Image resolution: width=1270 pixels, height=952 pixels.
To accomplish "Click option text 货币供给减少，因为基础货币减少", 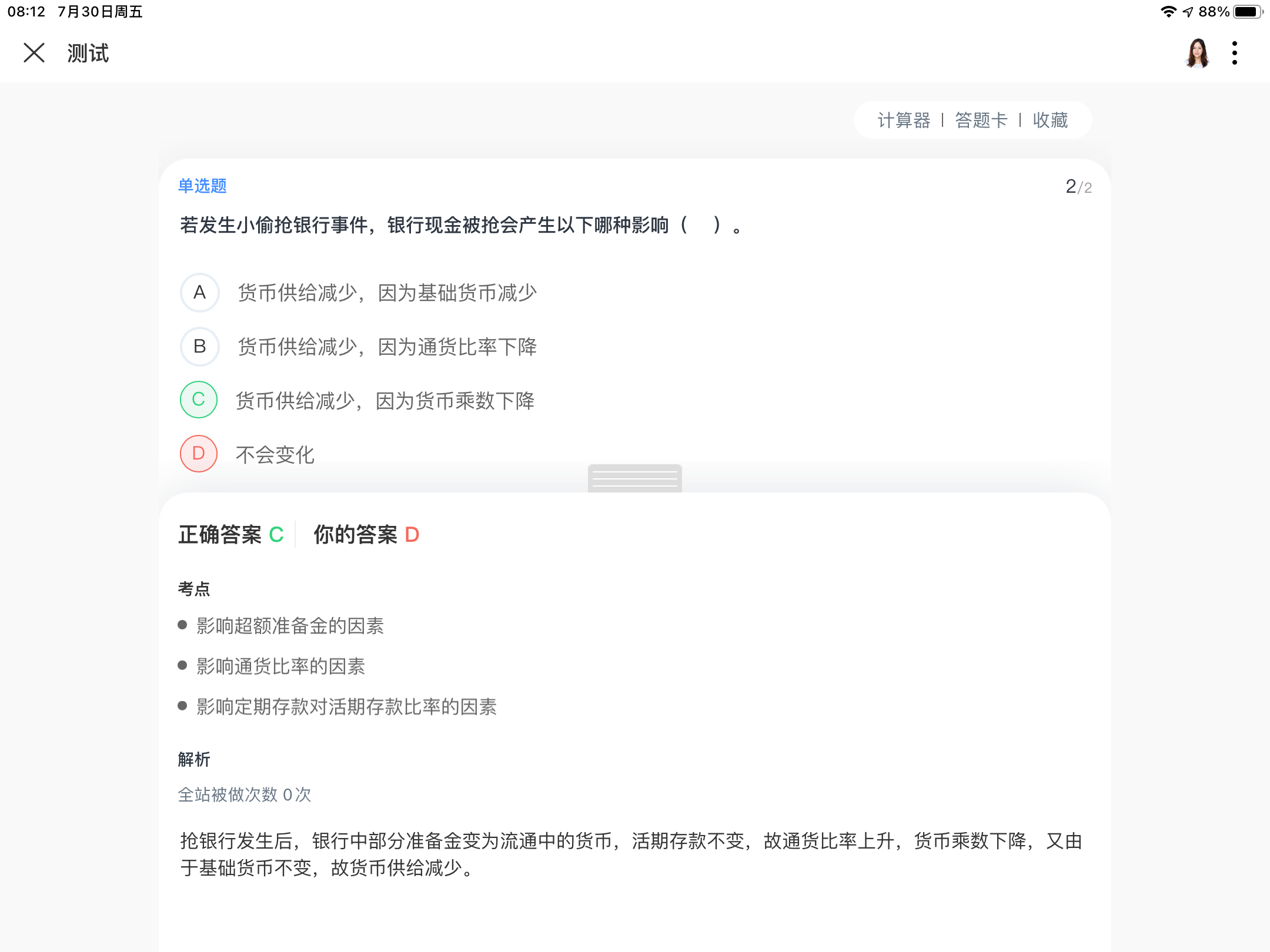I will (x=387, y=293).
